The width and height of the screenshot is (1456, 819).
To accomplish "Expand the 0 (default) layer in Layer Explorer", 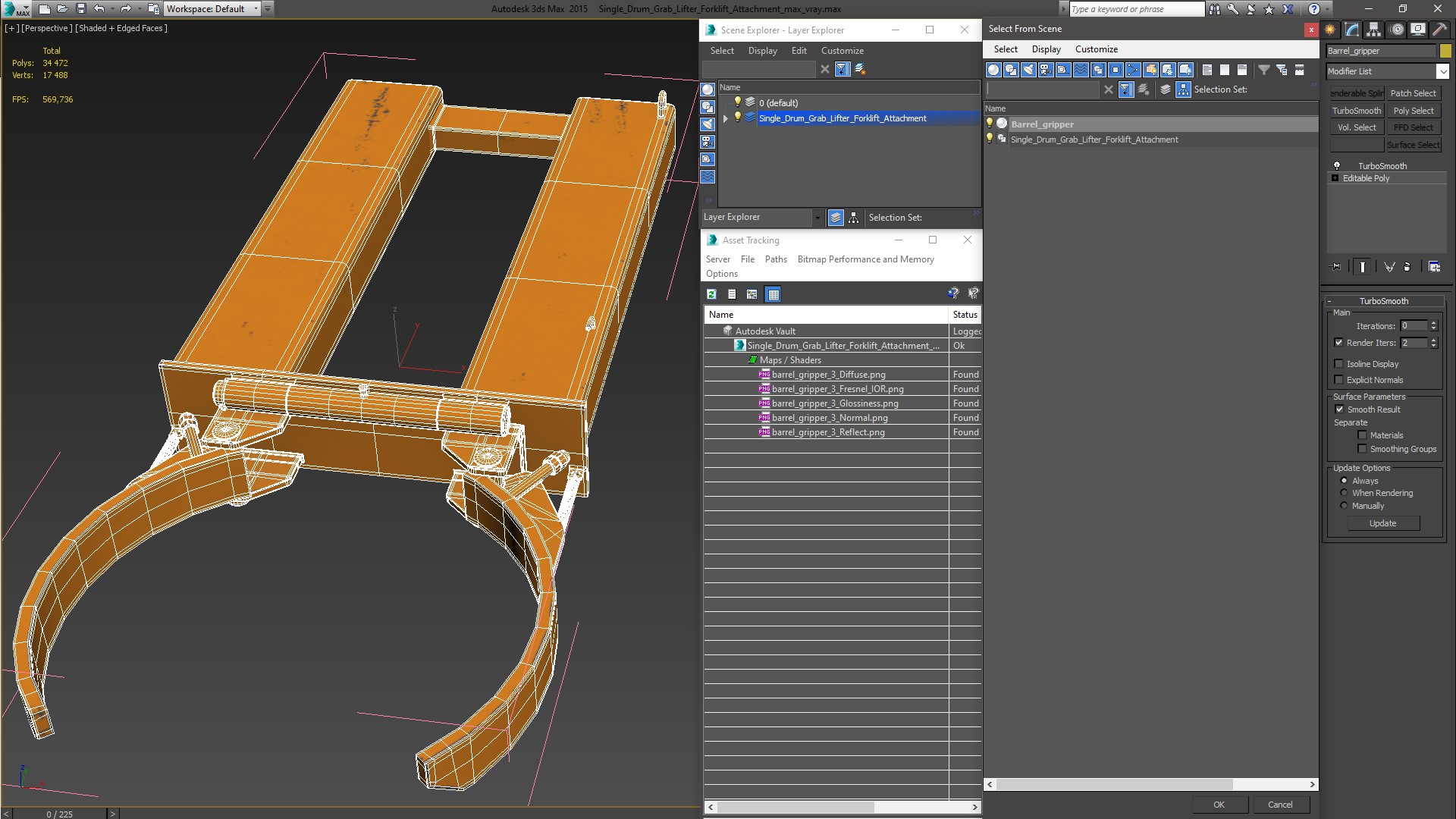I will pyautogui.click(x=727, y=103).
